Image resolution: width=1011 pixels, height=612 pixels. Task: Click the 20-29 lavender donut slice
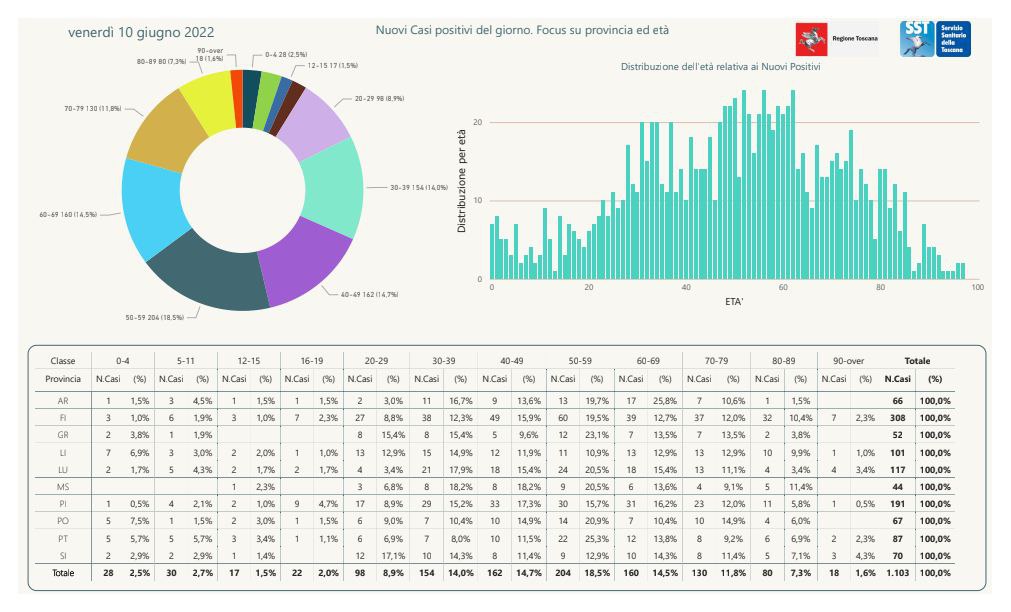click(x=312, y=124)
